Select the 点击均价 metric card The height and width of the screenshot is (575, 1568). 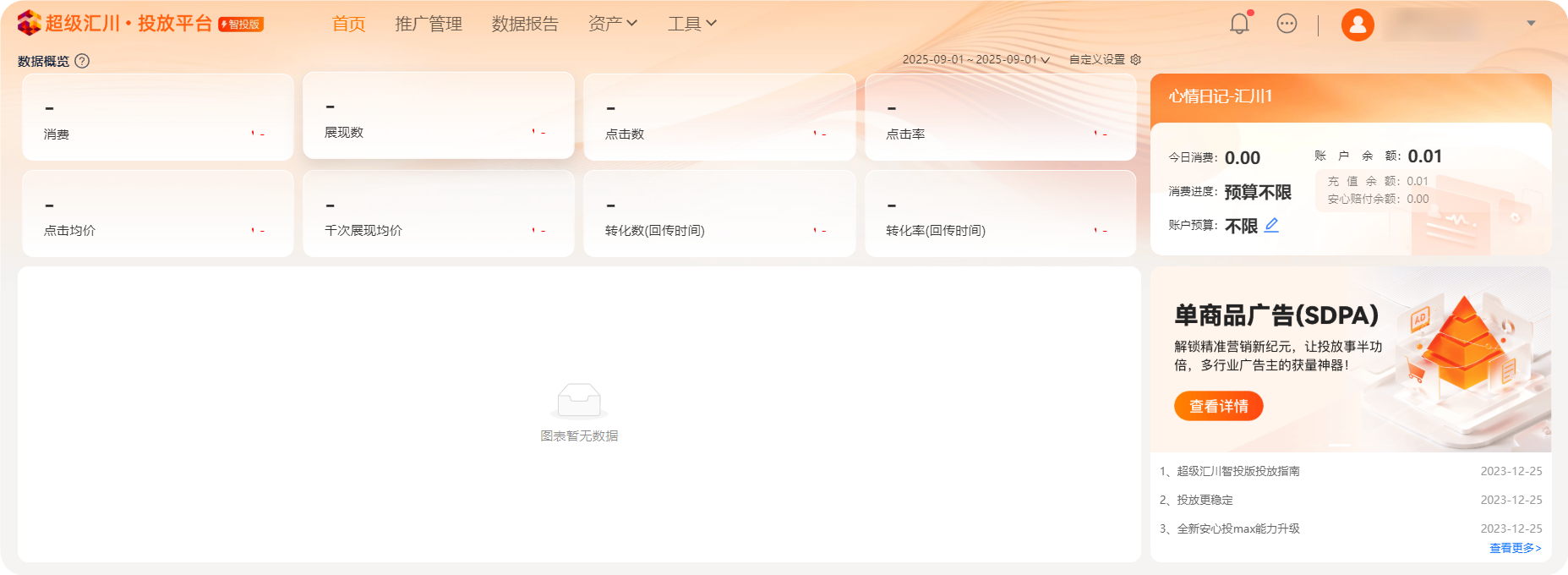pos(158,213)
